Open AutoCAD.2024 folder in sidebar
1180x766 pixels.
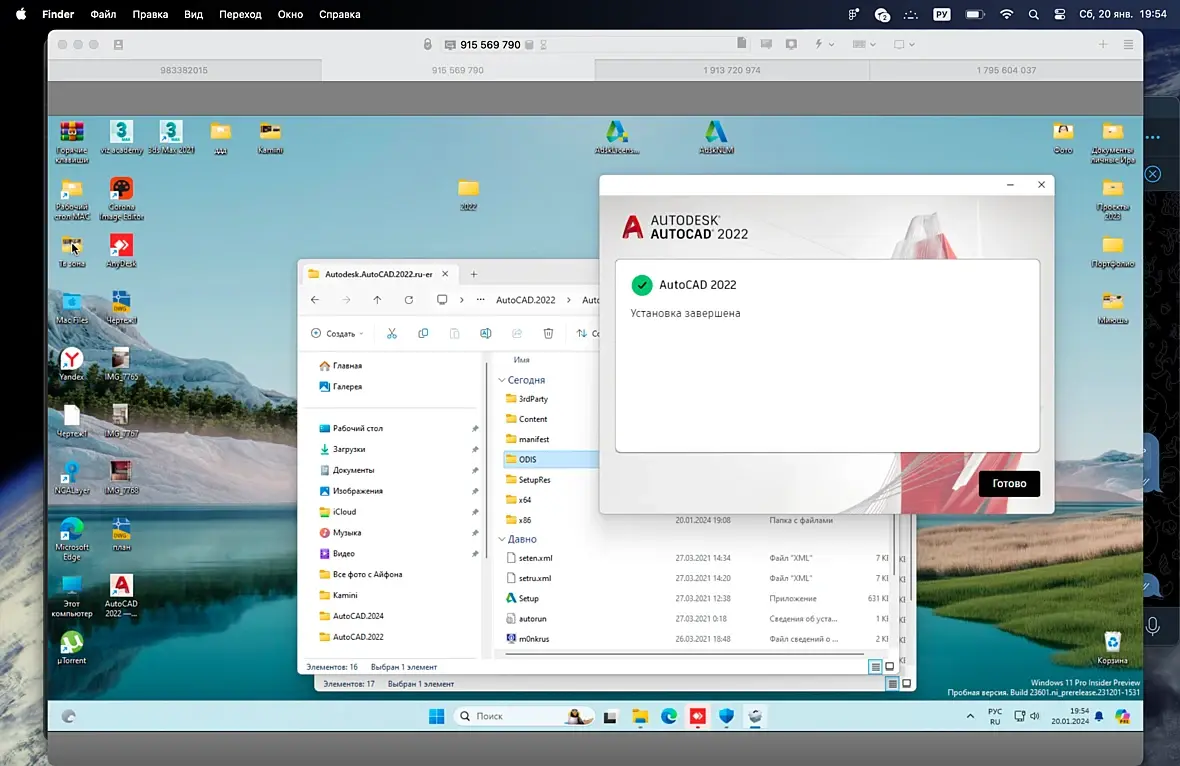pos(351,616)
